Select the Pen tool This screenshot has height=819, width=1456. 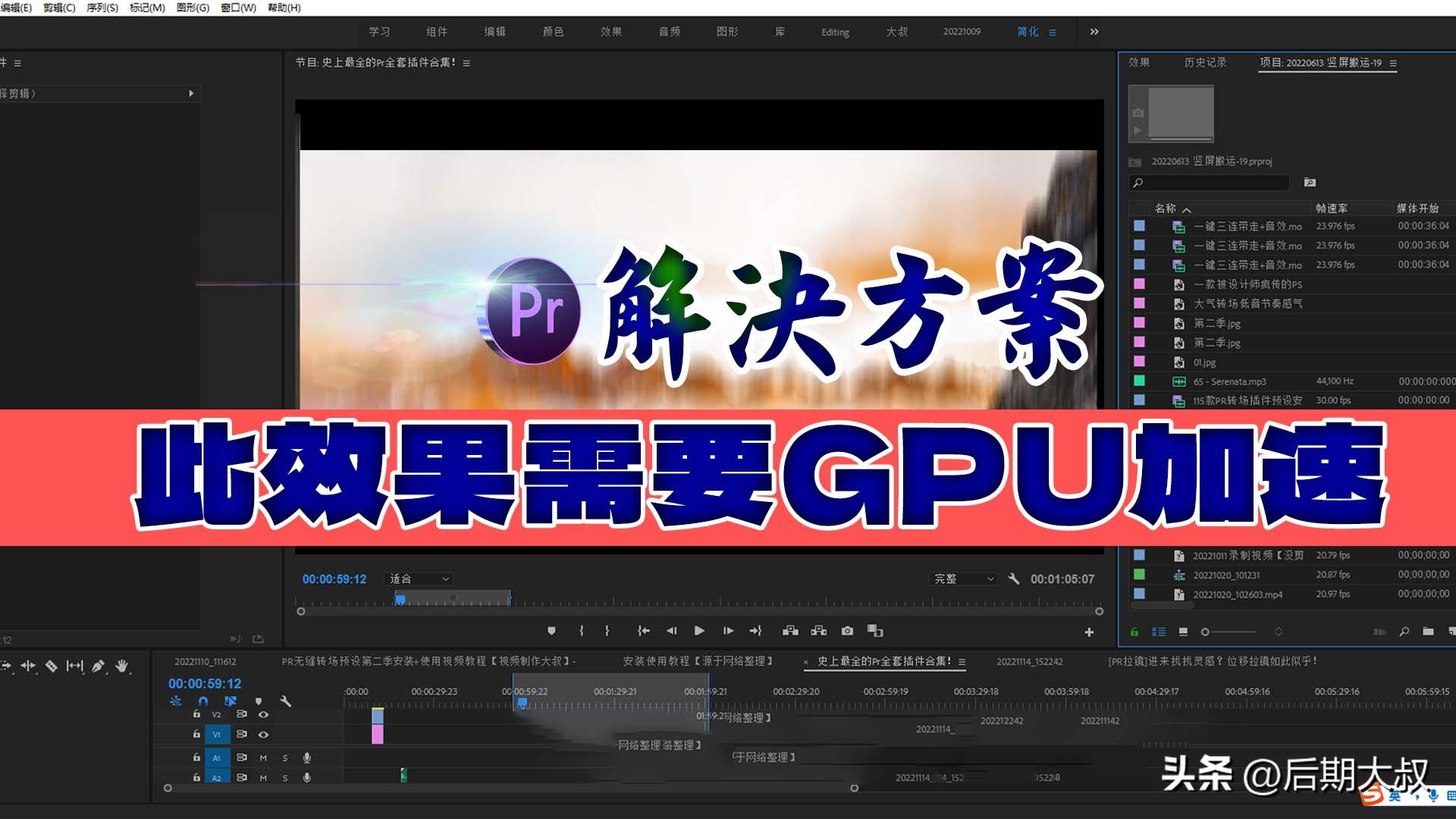tap(98, 666)
